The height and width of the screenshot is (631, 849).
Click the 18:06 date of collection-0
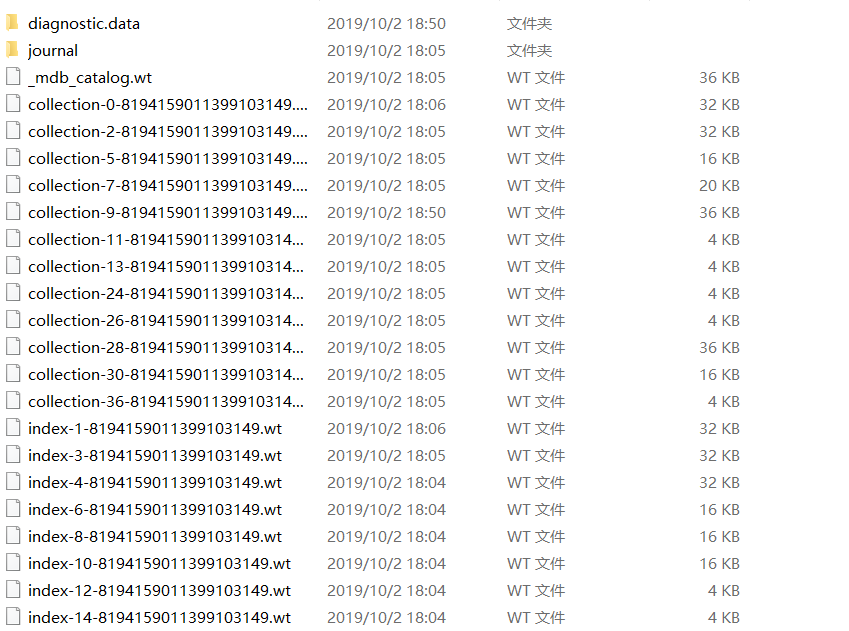click(387, 105)
